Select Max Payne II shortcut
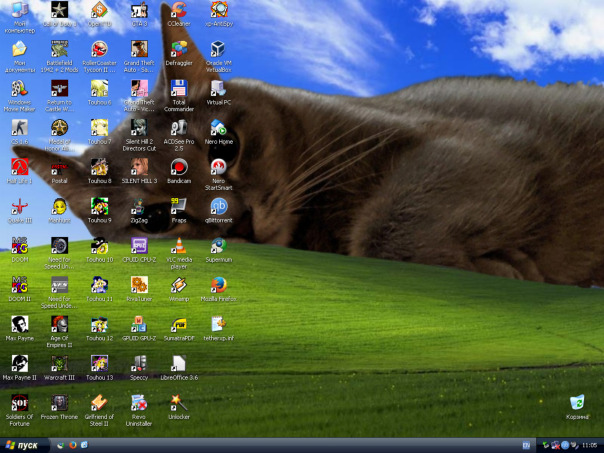604x453 pixels. pyautogui.click(x=19, y=364)
